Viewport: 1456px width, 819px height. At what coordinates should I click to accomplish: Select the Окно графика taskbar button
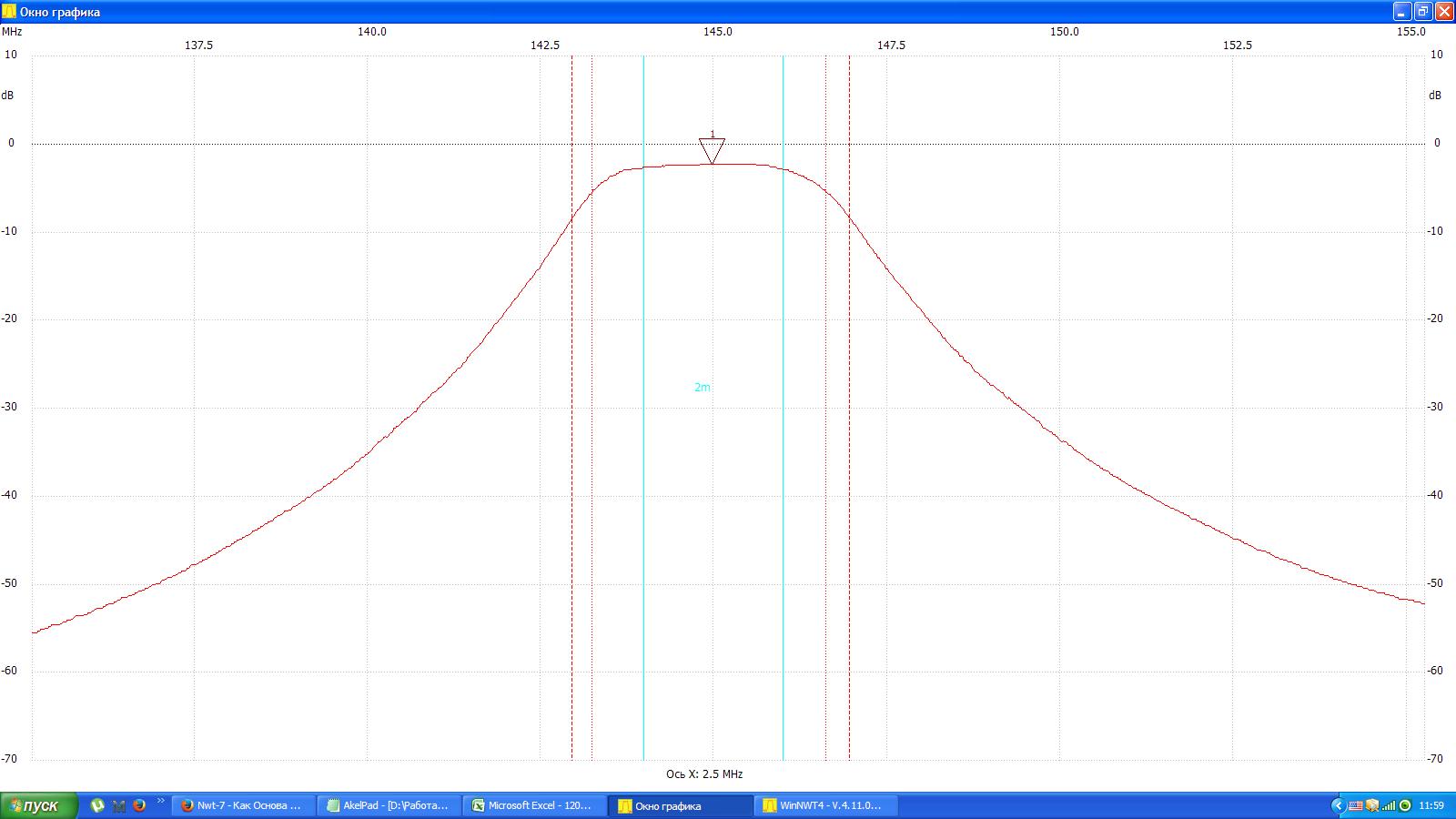tap(680, 805)
